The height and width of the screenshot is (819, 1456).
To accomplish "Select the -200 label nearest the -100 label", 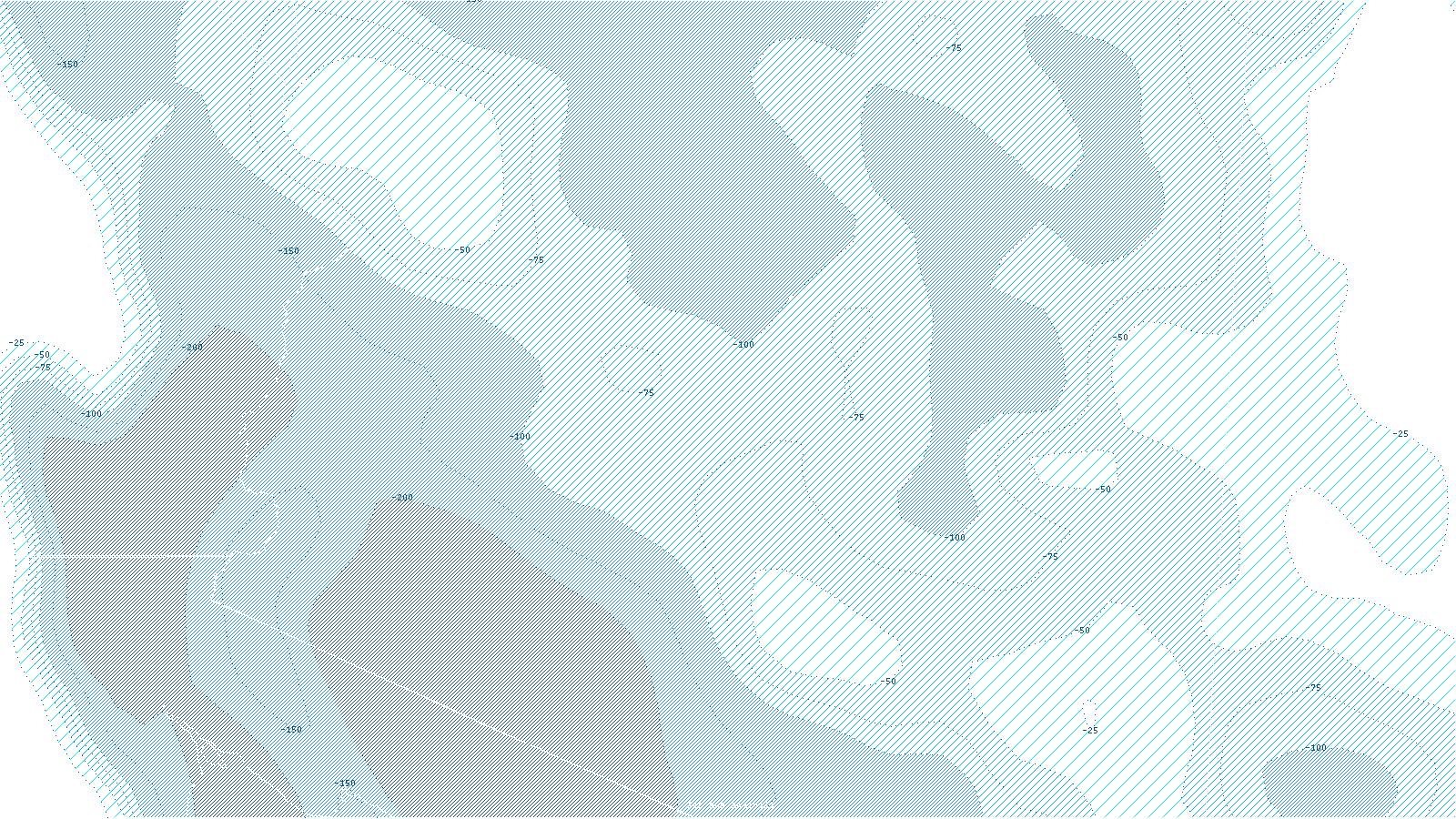I will pos(191,348).
